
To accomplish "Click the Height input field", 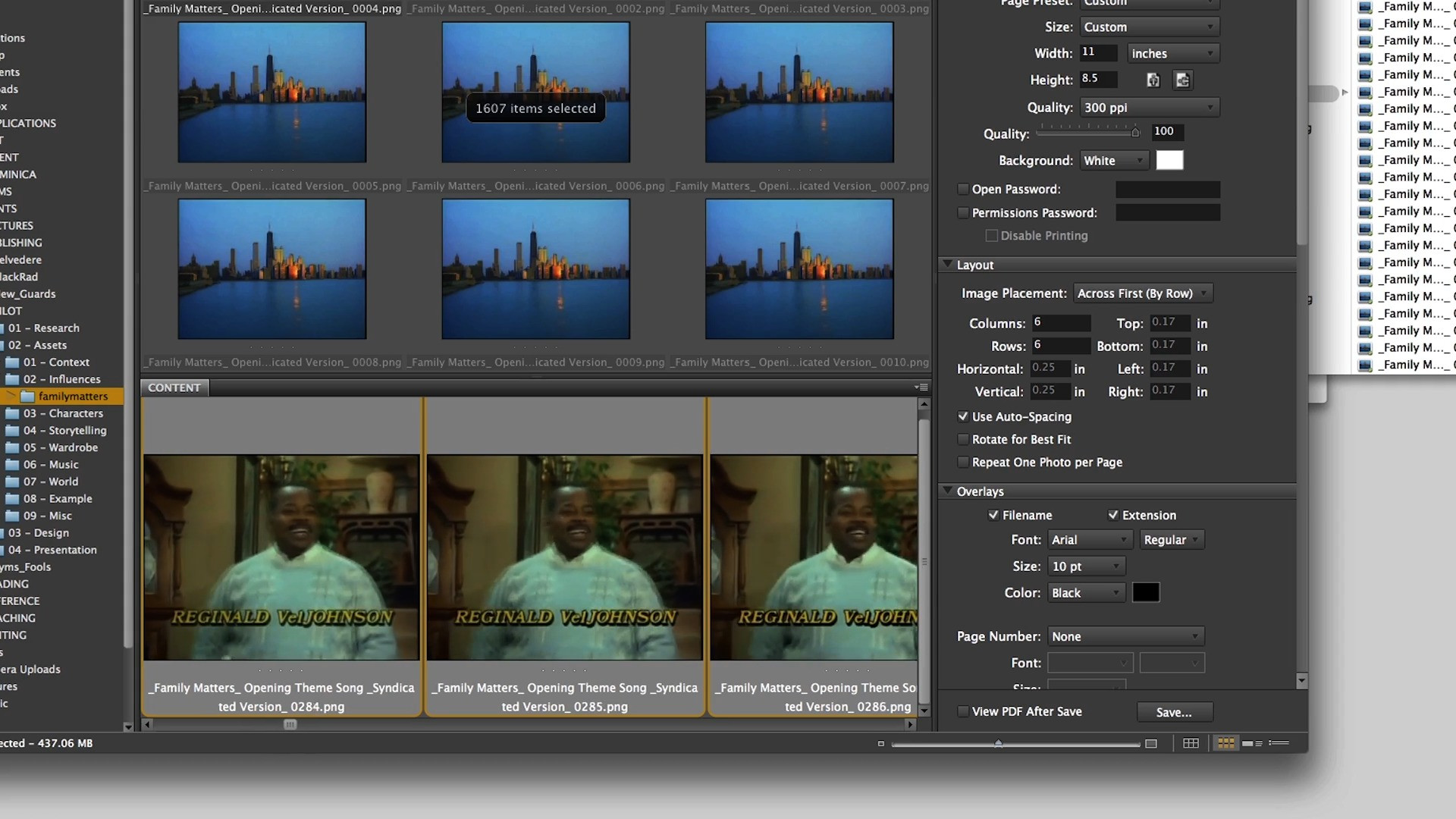I will coord(1098,79).
